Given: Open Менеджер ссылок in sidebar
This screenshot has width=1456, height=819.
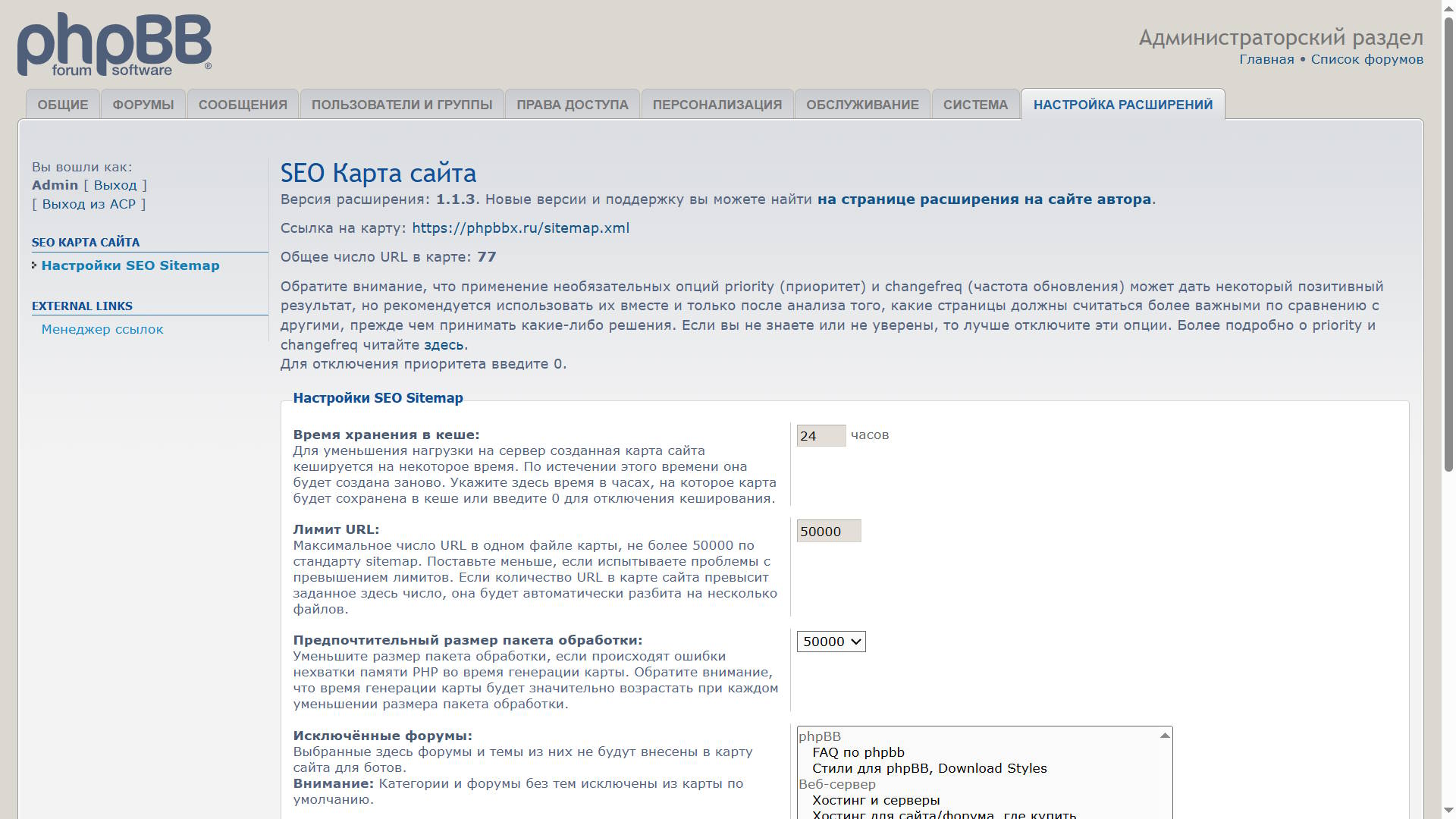Looking at the screenshot, I should (x=102, y=329).
